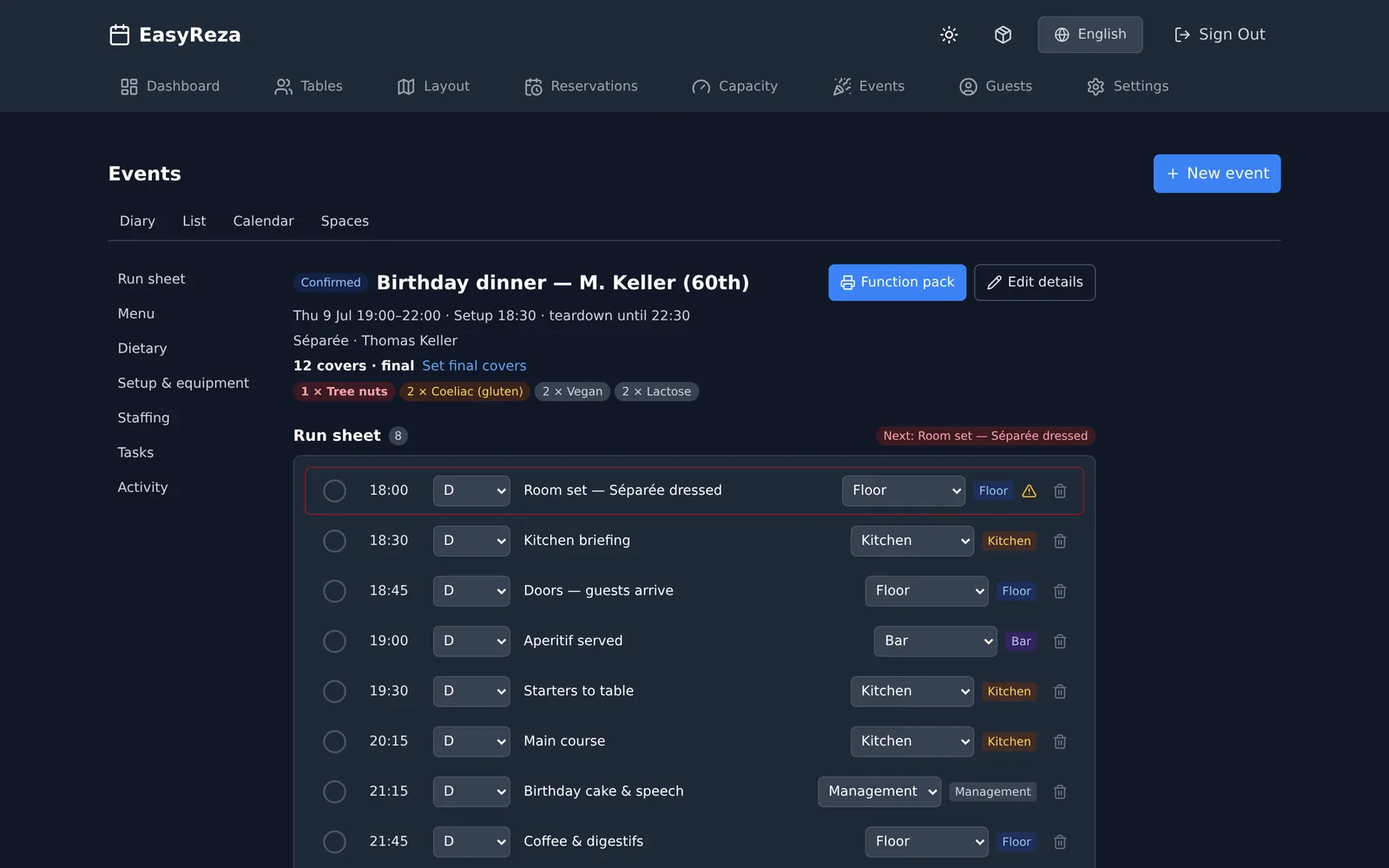Mark Doors — guests arrive as done
The height and width of the screenshot is (868, 1389).
(334, 592)
